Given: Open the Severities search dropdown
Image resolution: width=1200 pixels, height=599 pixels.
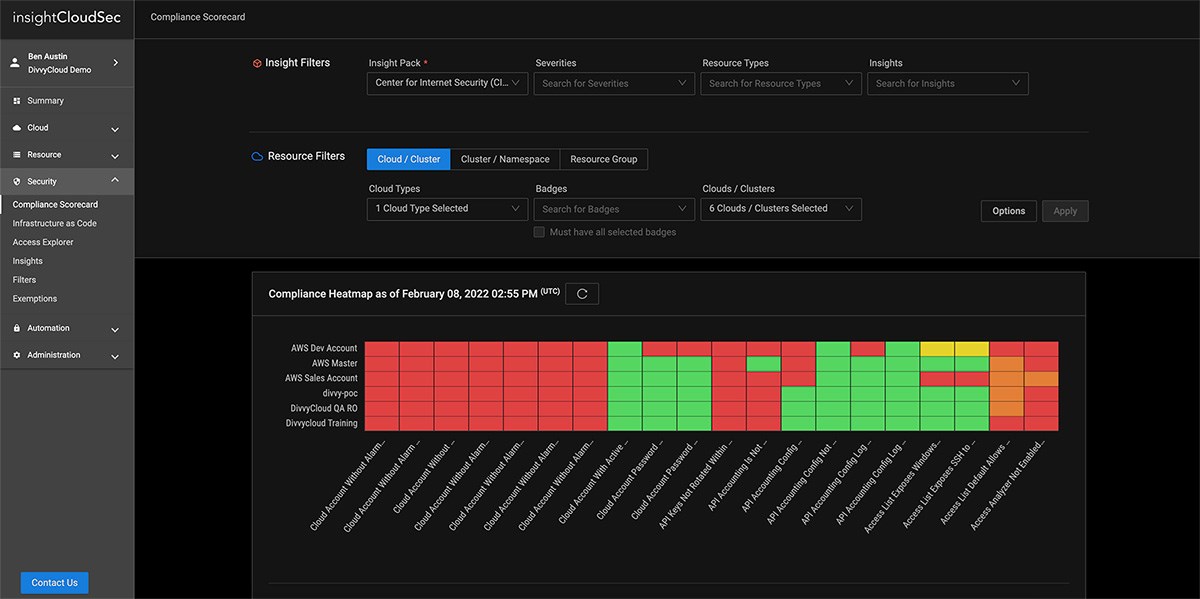Looking at the screenshot, I should click(x=614, y=83).
